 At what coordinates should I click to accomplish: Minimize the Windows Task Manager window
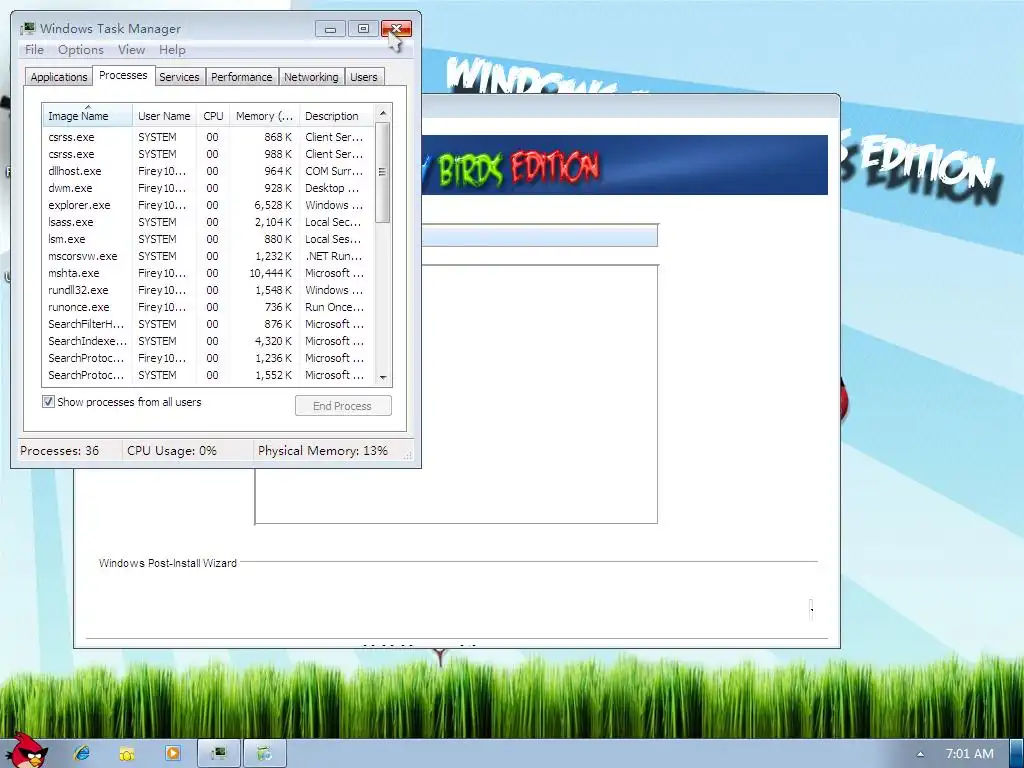(x=330, y=29)
